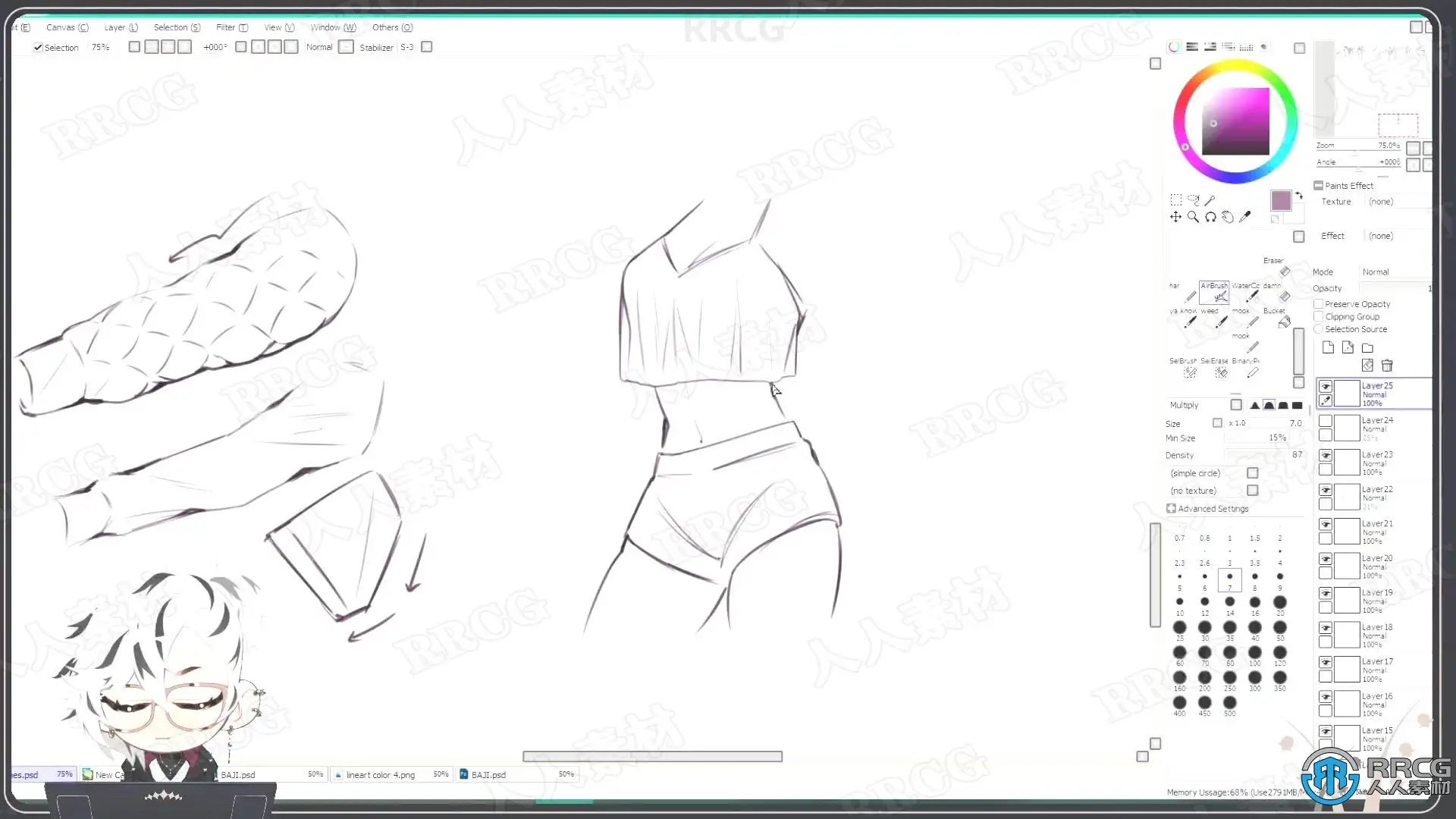Click the foreground color swatch
The width and height of the screenshot is (1456, 819).
pyautogui.click(x=1281, y=200)
